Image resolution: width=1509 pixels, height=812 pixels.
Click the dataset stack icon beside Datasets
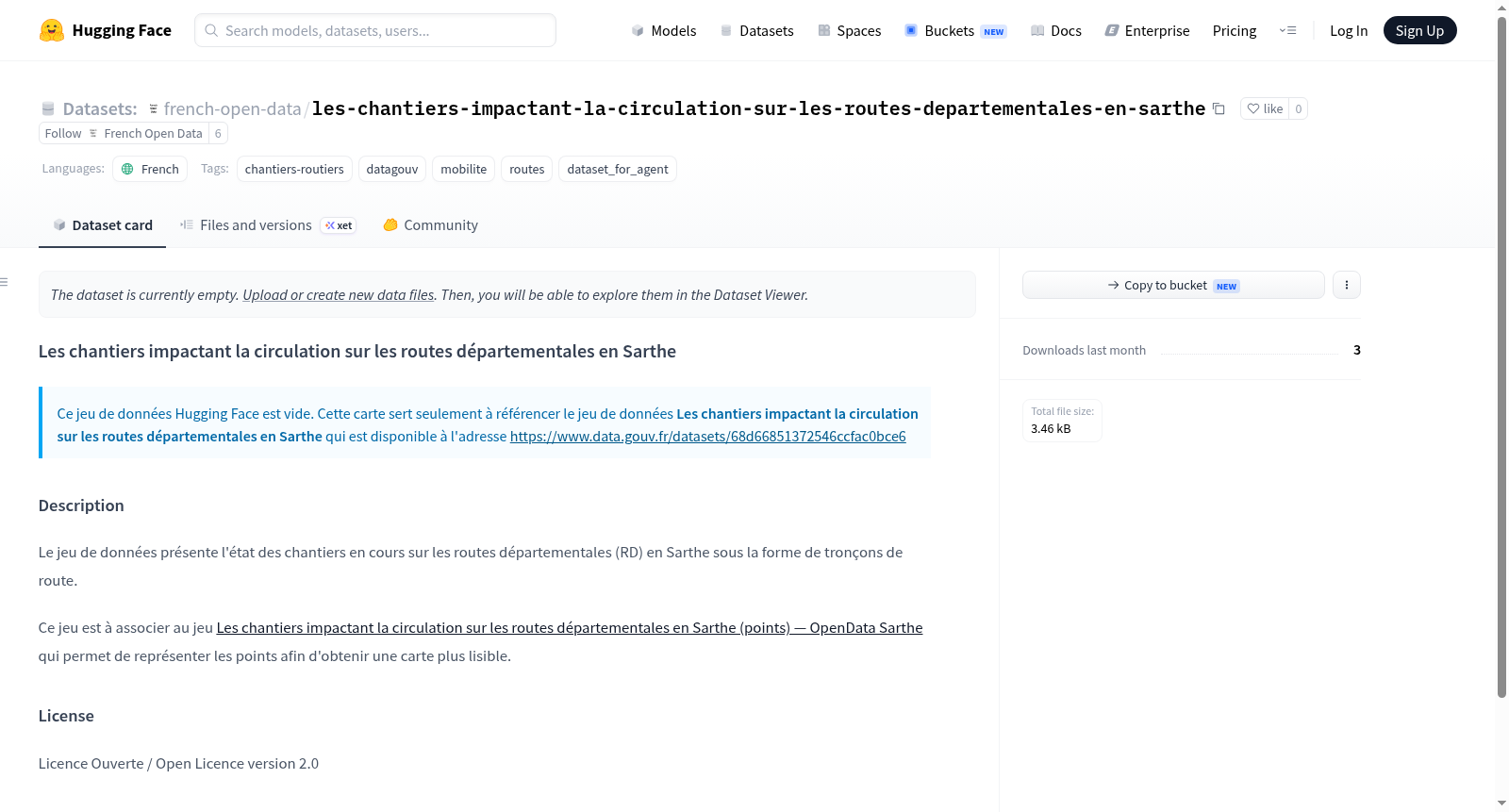(48, 108)
